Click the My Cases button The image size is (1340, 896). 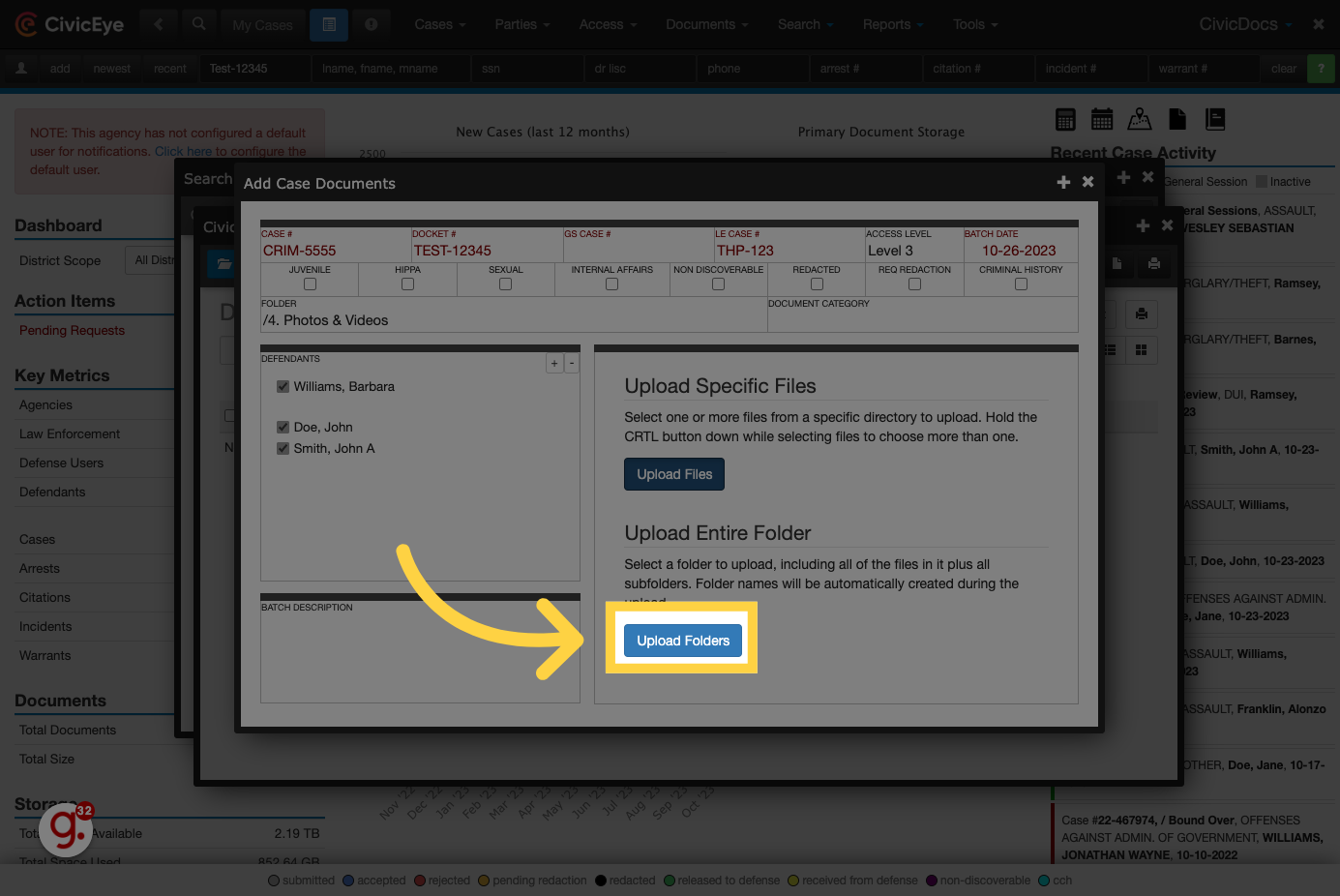tap(262, 25)
